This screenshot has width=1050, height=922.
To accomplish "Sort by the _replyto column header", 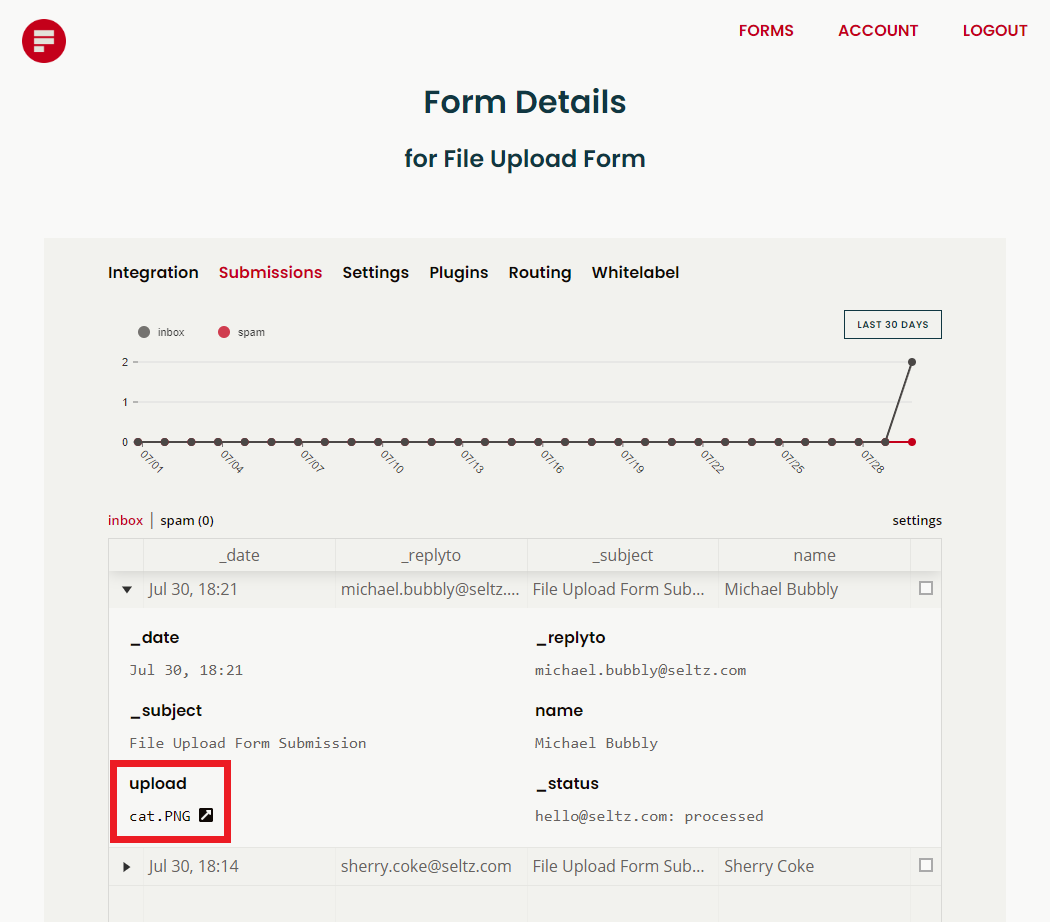I will click(x=430, y=555).
